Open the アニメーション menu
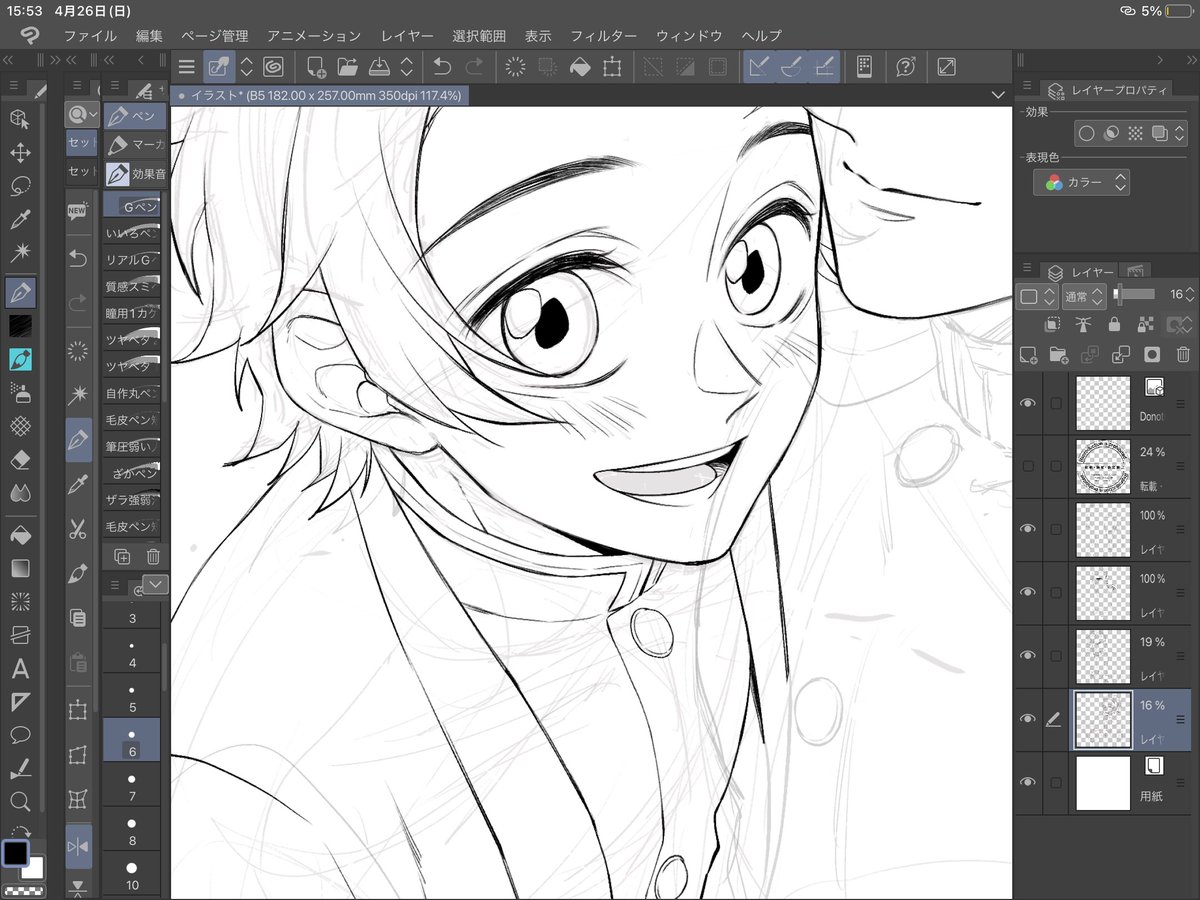Screen dimensions: 1200x900 [313, 35]
